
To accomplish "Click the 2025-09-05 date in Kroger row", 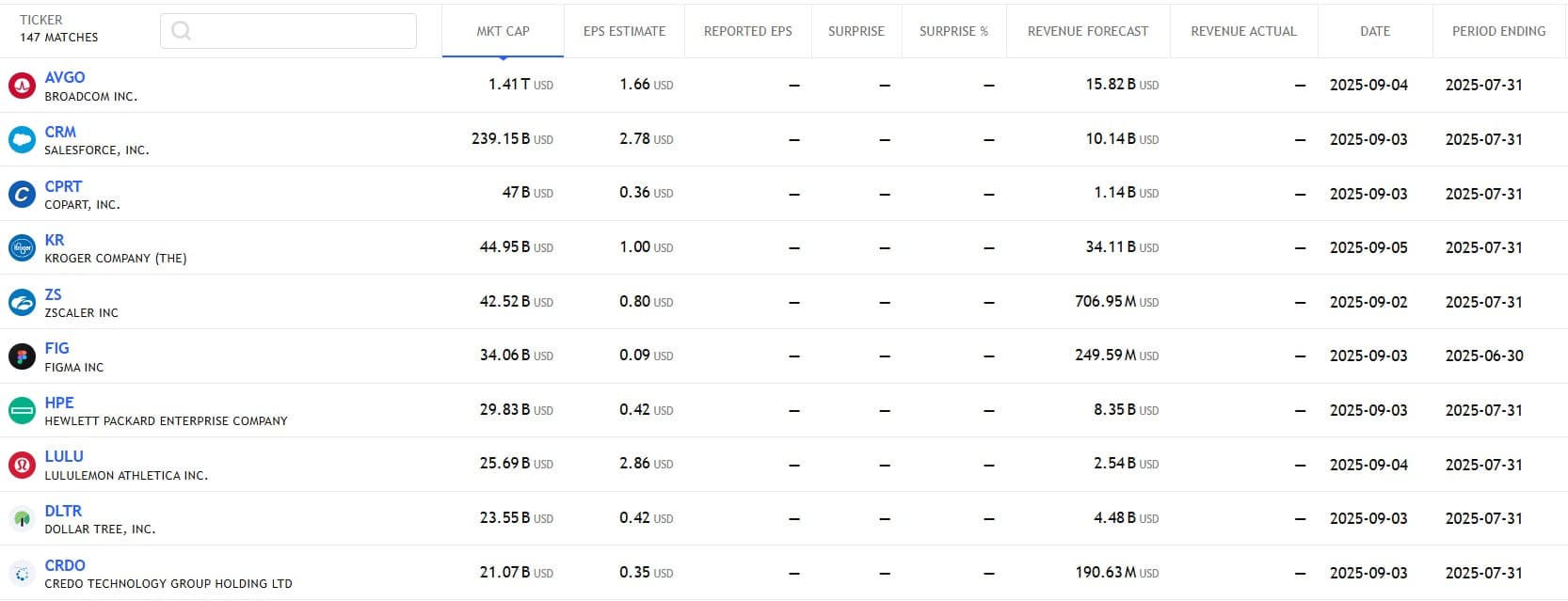I will click(1368, 247).
